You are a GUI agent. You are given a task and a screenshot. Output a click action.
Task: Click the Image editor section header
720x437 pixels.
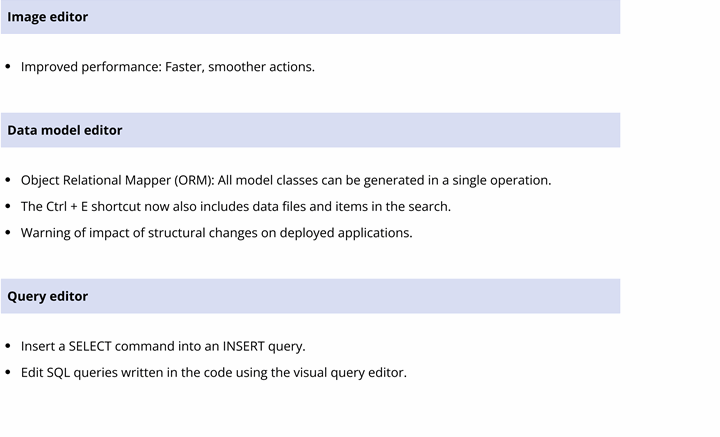tap(310, 17)
